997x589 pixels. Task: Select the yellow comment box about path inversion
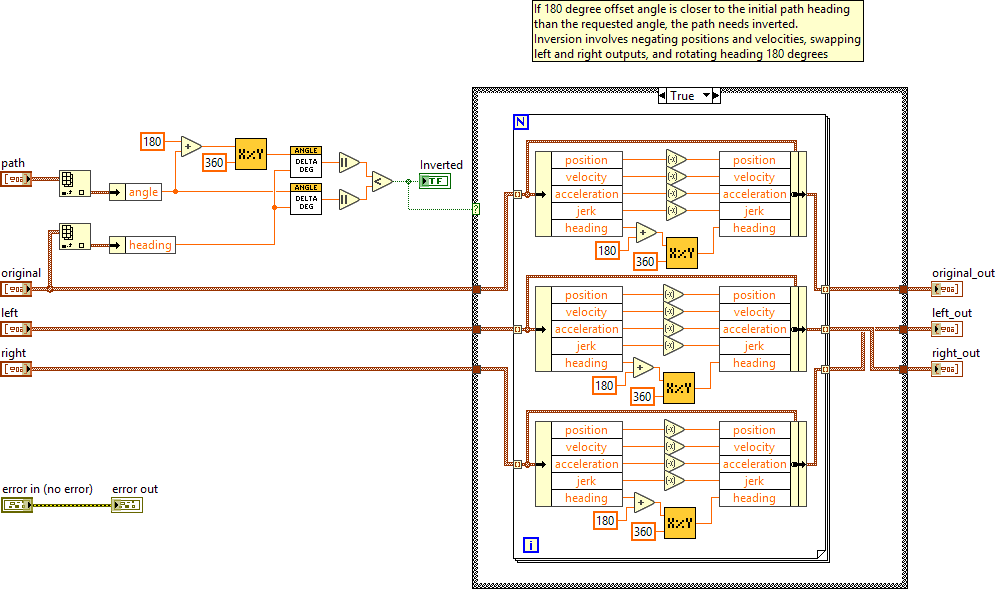point(697,32)
